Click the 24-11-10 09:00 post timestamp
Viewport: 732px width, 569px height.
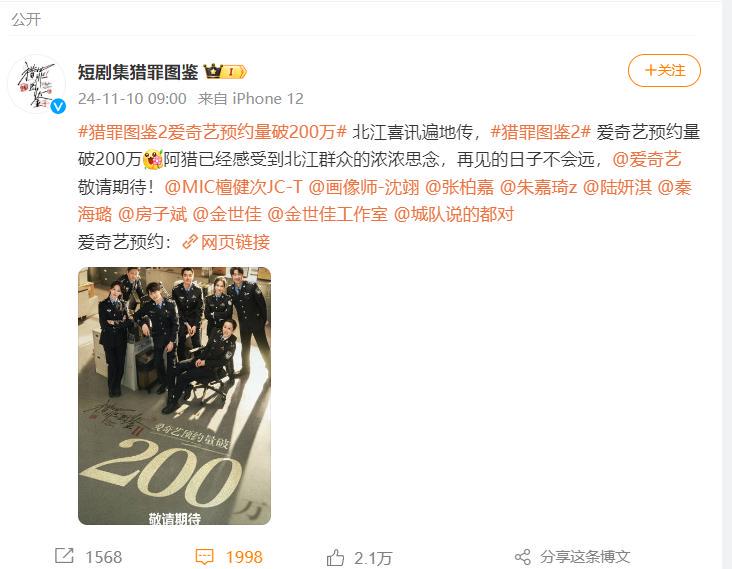click(132, 98)
